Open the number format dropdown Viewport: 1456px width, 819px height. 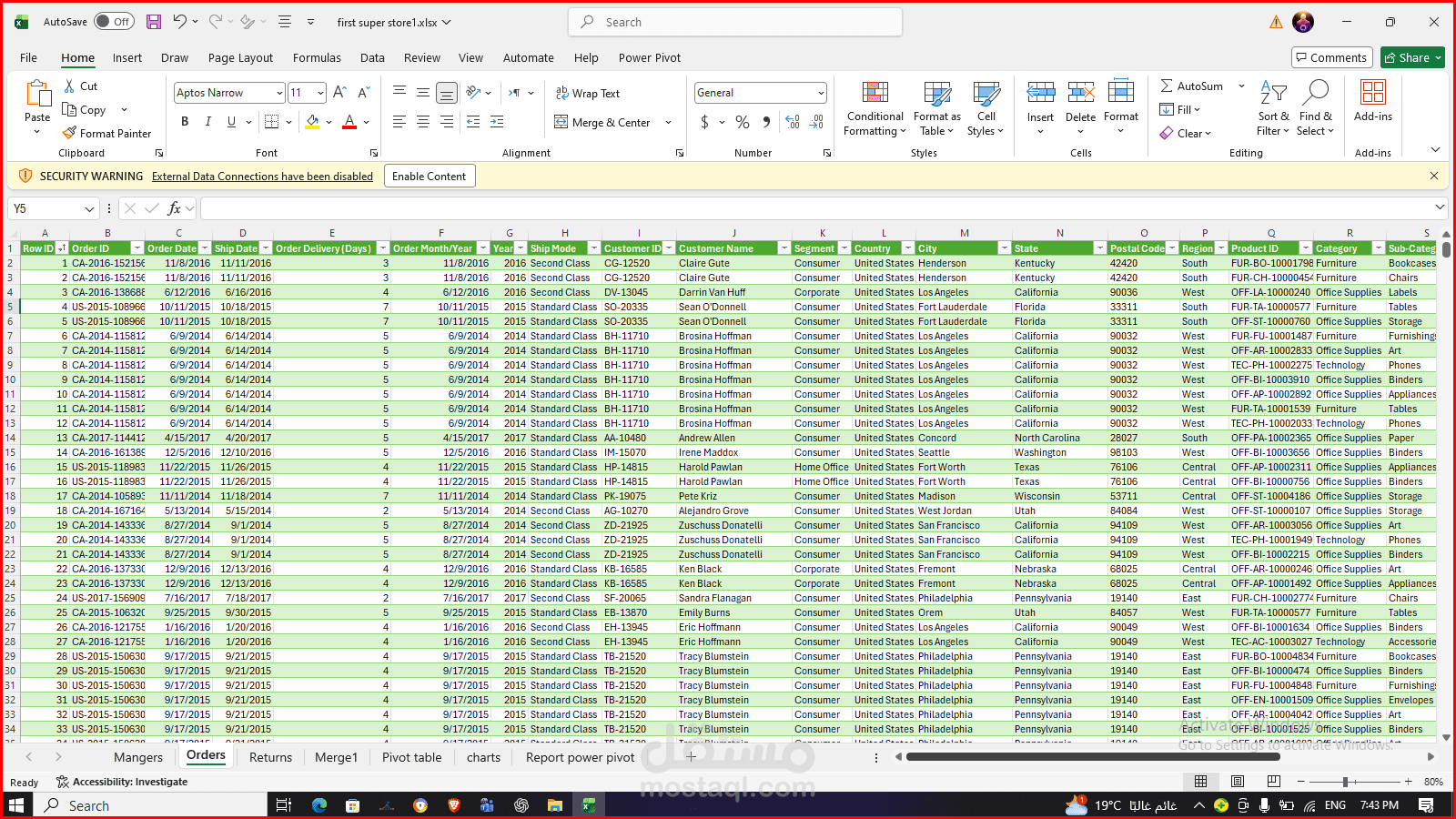pyautogui.click(x=821, y=93)
